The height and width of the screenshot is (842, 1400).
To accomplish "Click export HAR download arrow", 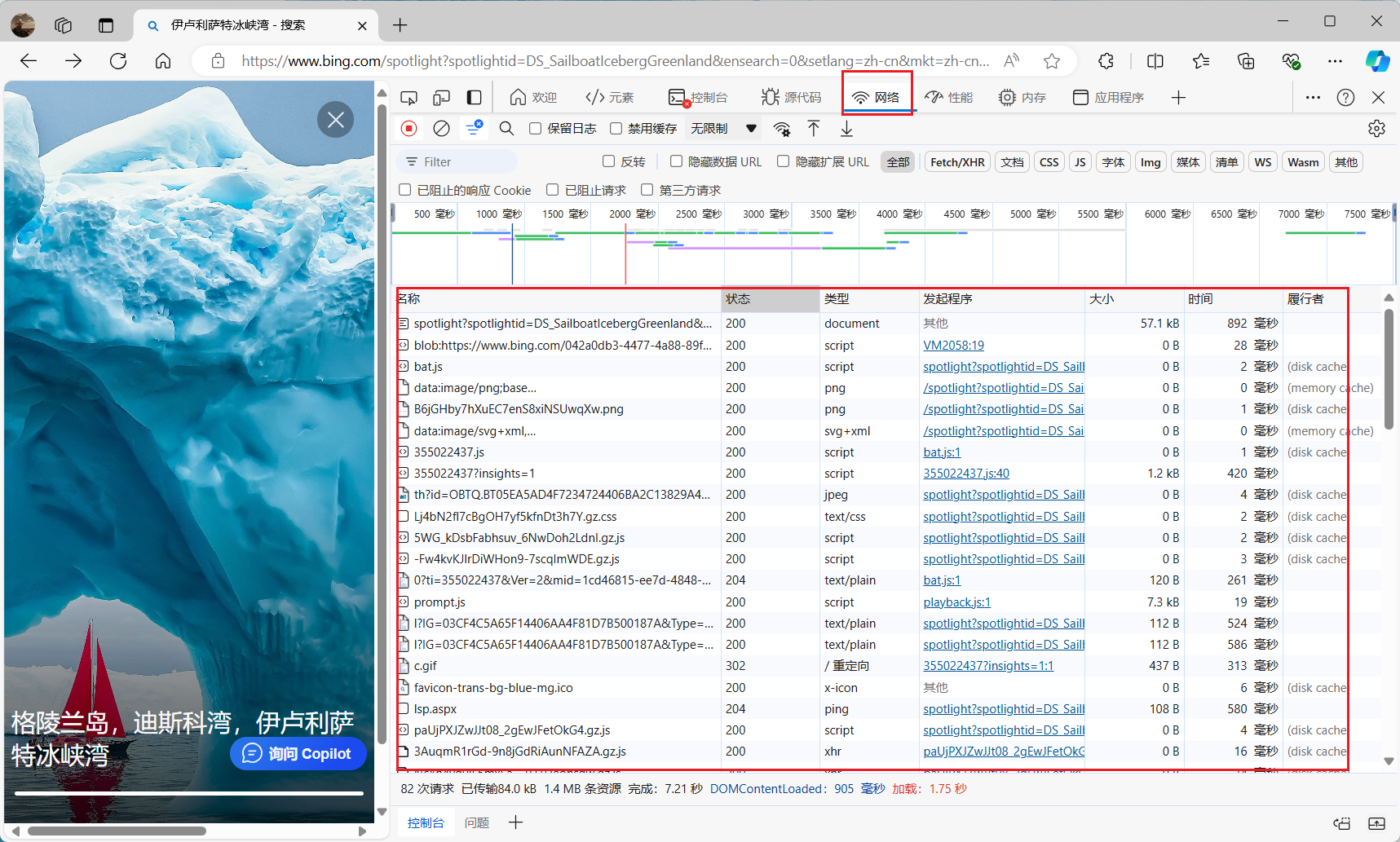I will pyautogui.click(x=846, y=129).
